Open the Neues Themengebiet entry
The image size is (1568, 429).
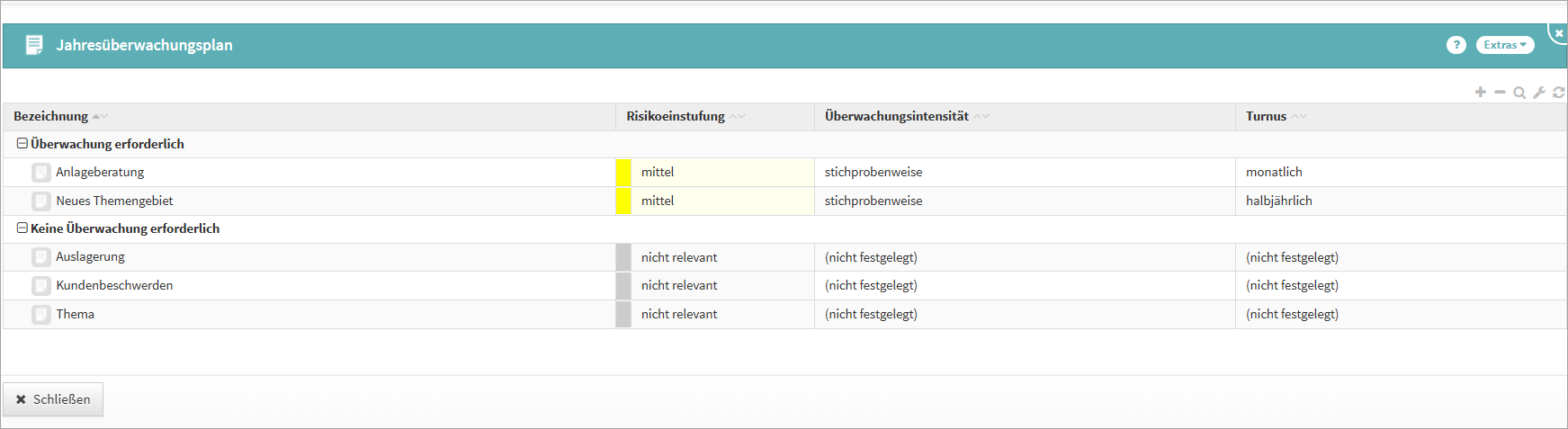pos(114,201)
